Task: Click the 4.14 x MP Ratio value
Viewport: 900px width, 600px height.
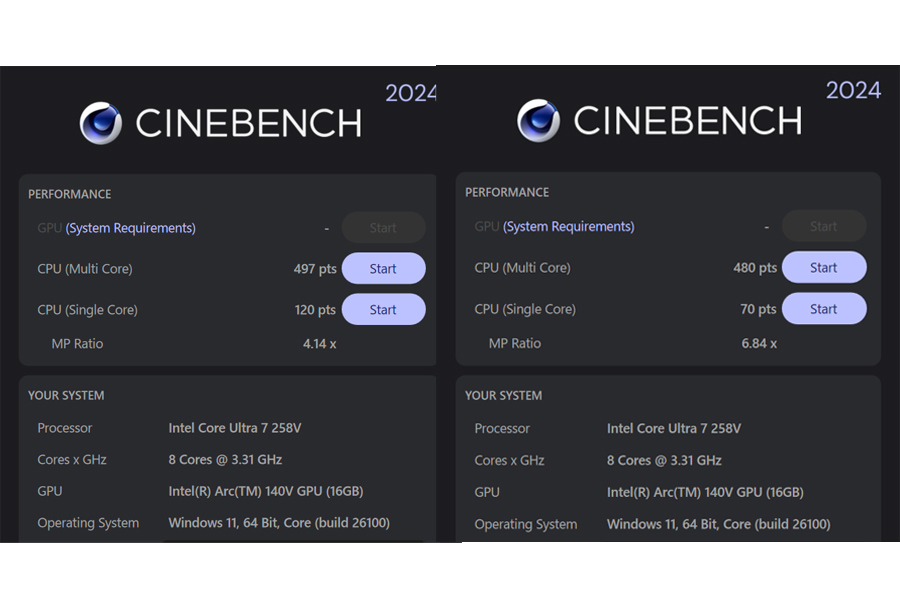Action: coord(320,344)
